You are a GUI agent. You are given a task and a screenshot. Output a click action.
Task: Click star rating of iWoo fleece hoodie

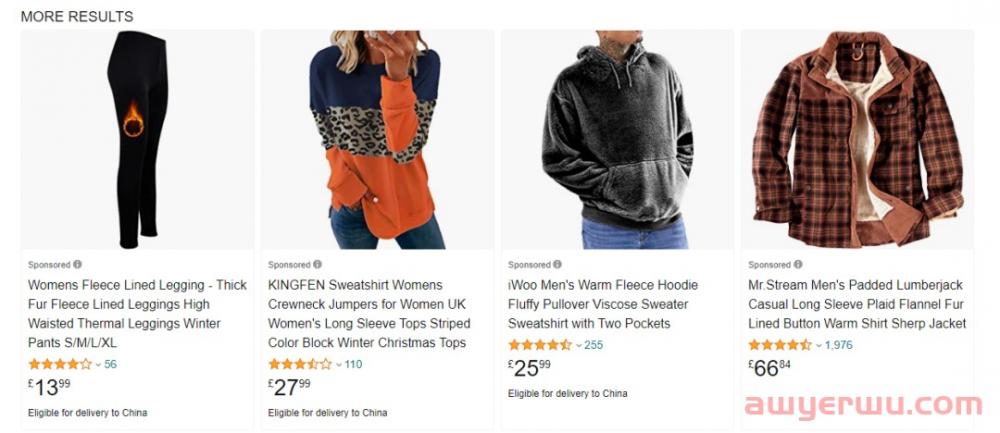(x=540, y=345)
